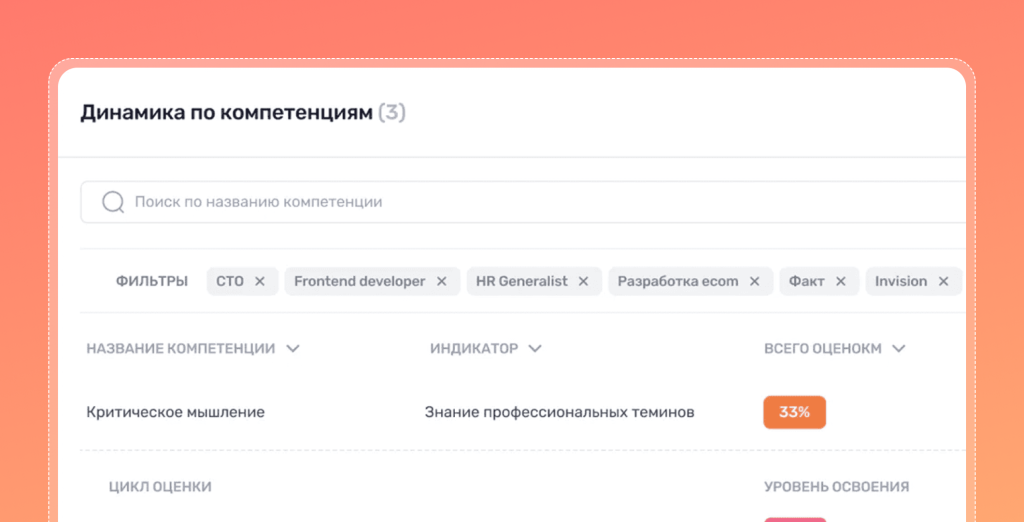Click the Уровень освоения subheader
Screen dimensions: 1024x522
click(x=837, y=487)
